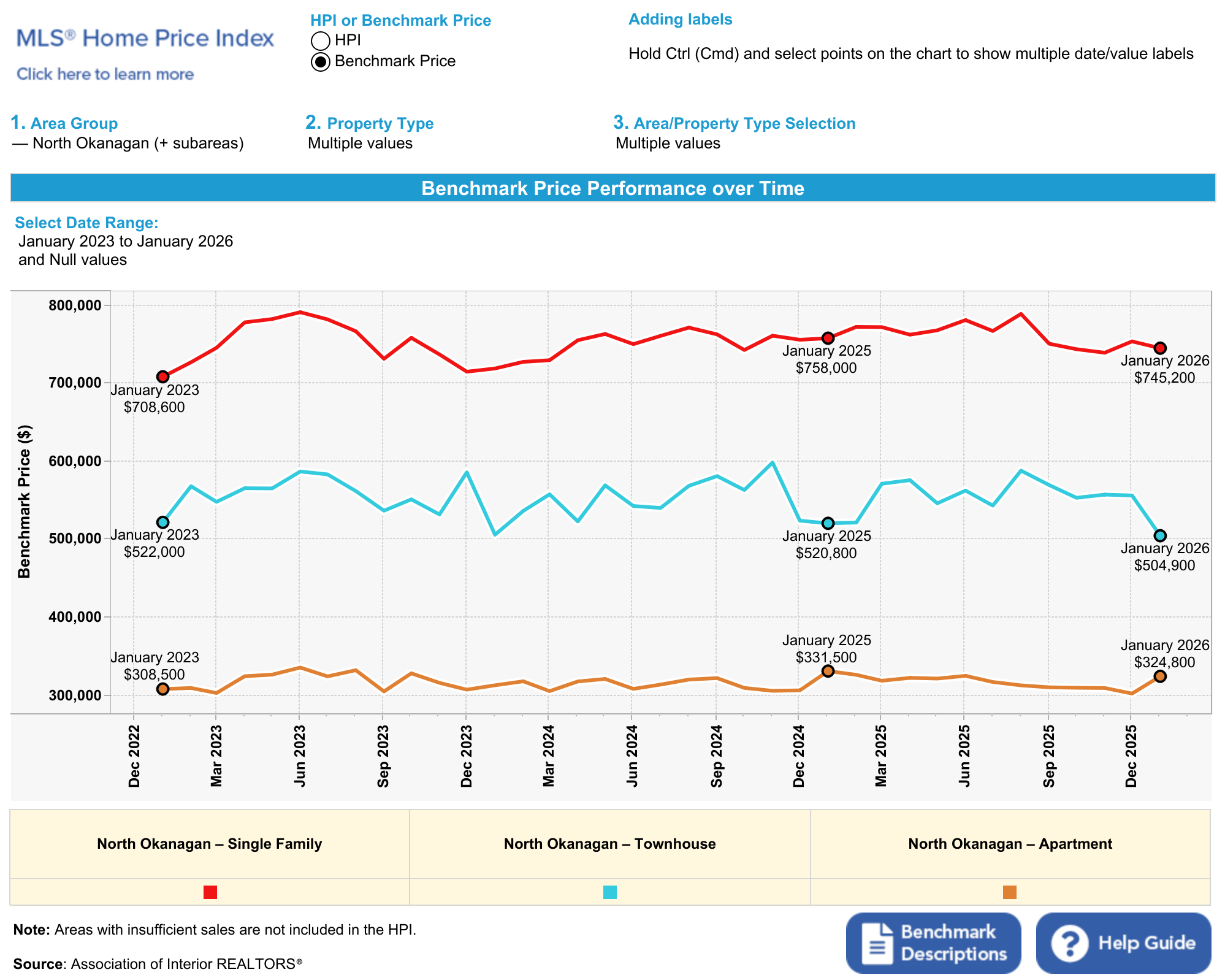Click the document icon in Benchmark Descriptions
The image size is (1225, 980).
(877, 943)
